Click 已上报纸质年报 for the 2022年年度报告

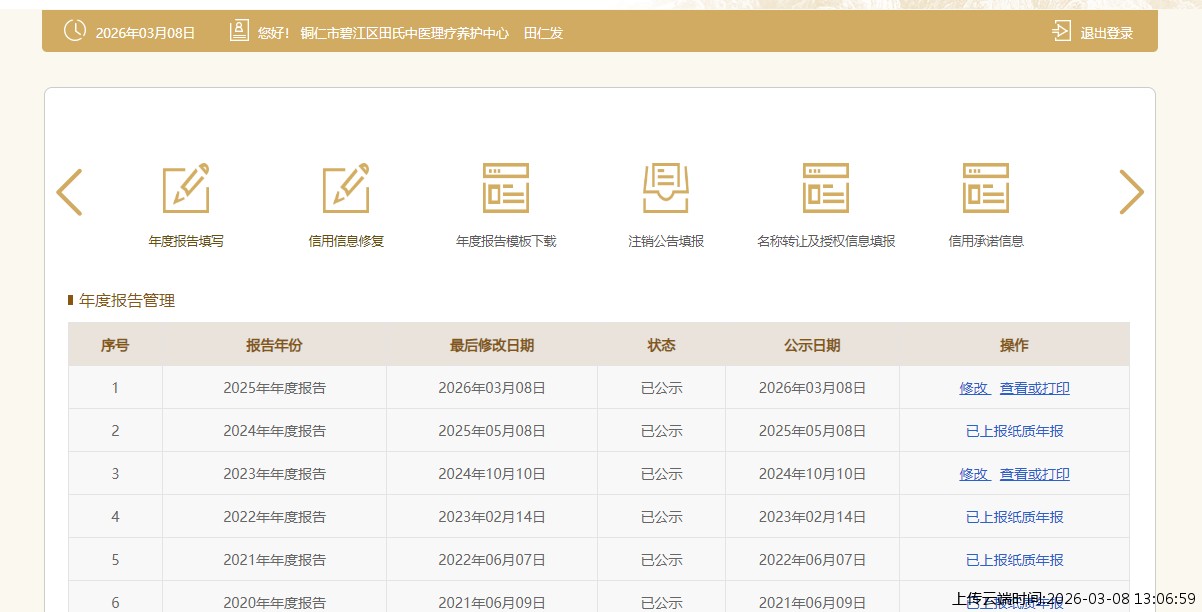(x=1014, y=517)
